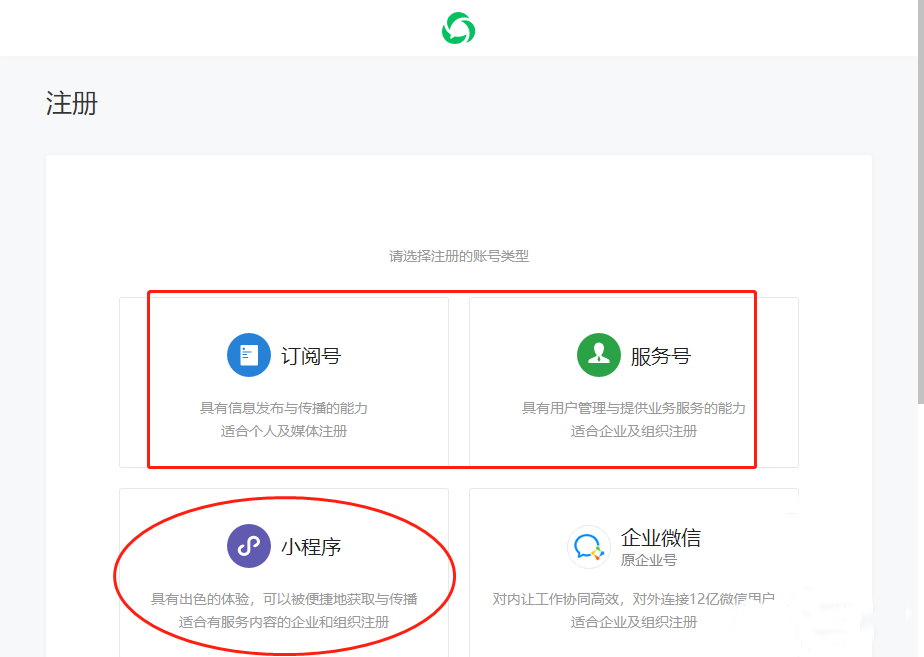Click text 适合个人及媒体注册
924x657 pixels.
pos(284,431)
